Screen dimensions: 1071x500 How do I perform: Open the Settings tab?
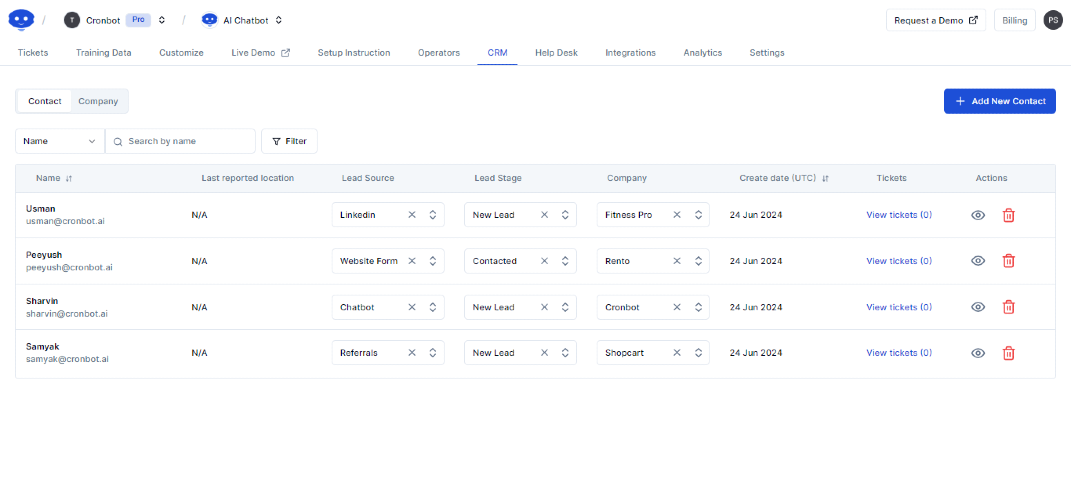click(x=767, y=53)
